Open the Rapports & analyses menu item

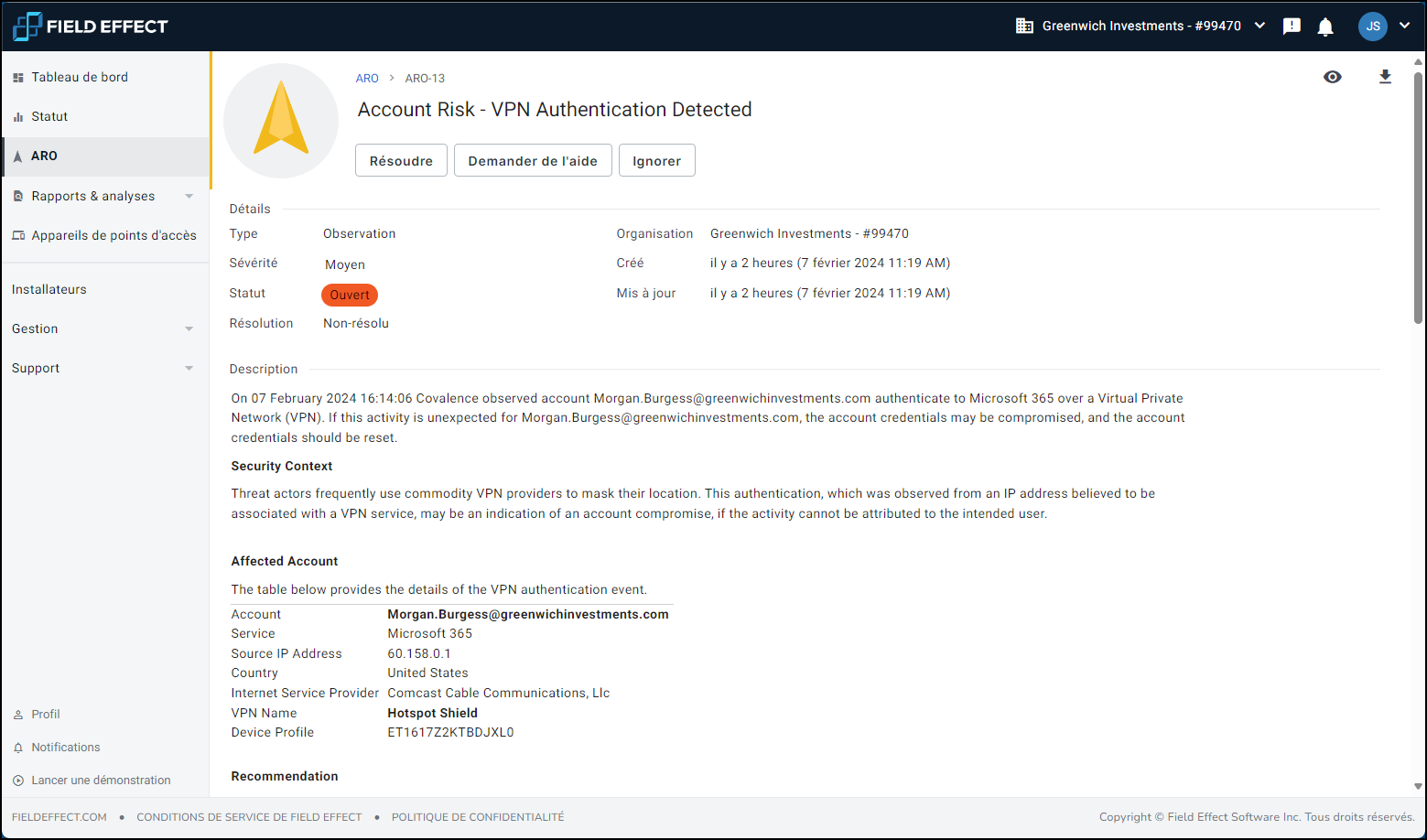[x=92, y=196]
